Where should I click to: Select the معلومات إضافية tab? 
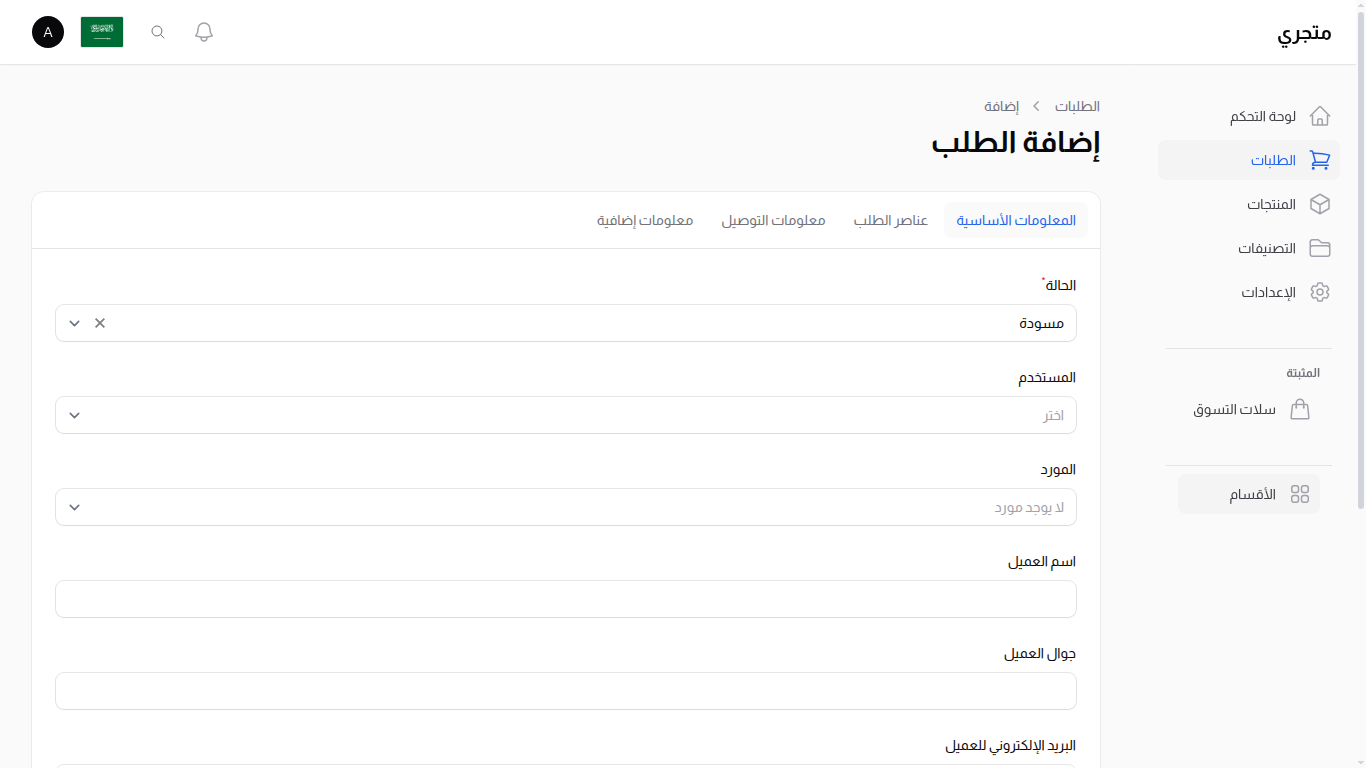click(643, 220)
